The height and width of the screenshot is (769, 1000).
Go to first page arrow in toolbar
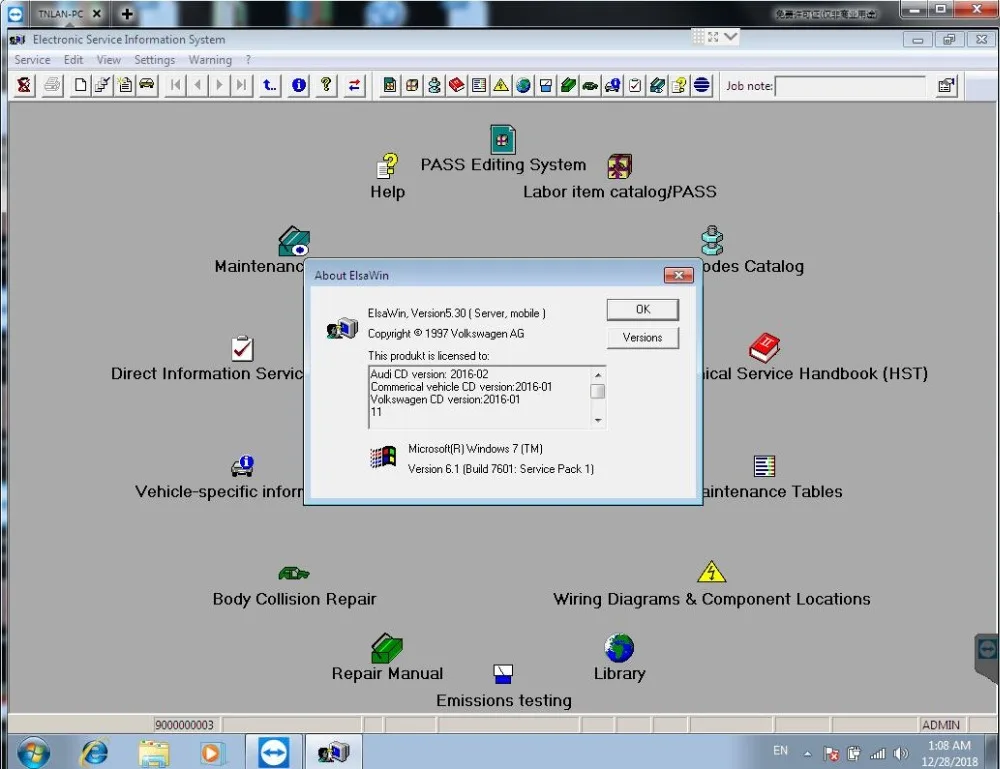coord(175,85)
